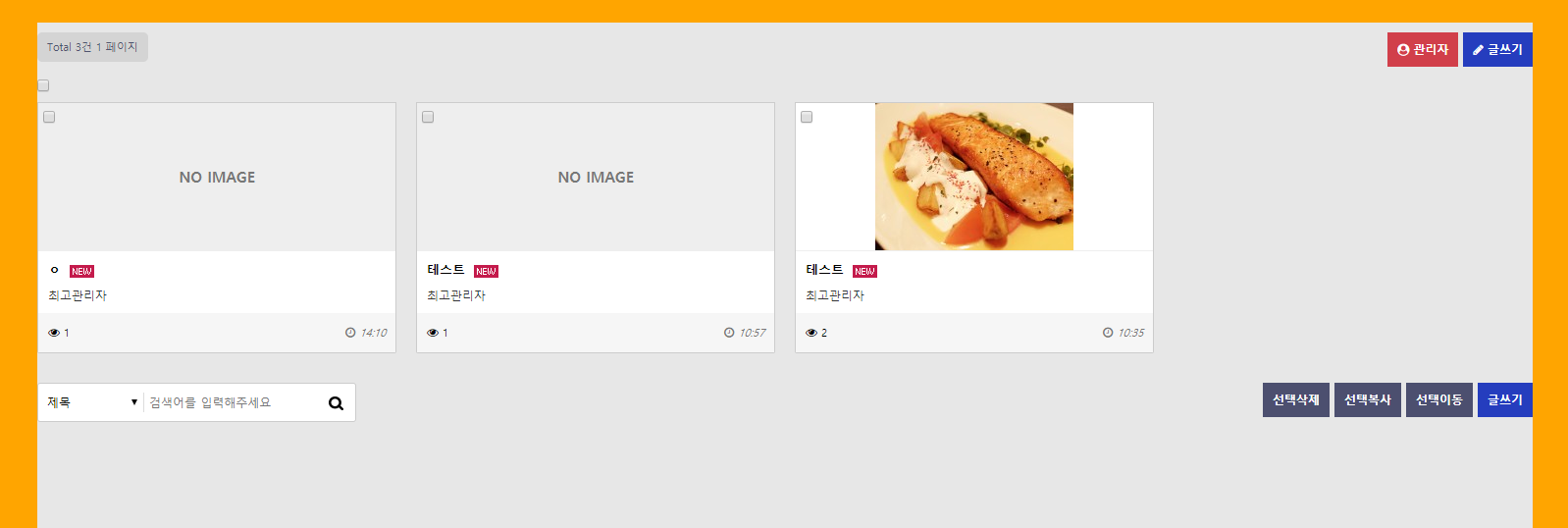Open the 테스트 post from 10:57
This screenshot has height=528, width=1568.
(446, 270)
